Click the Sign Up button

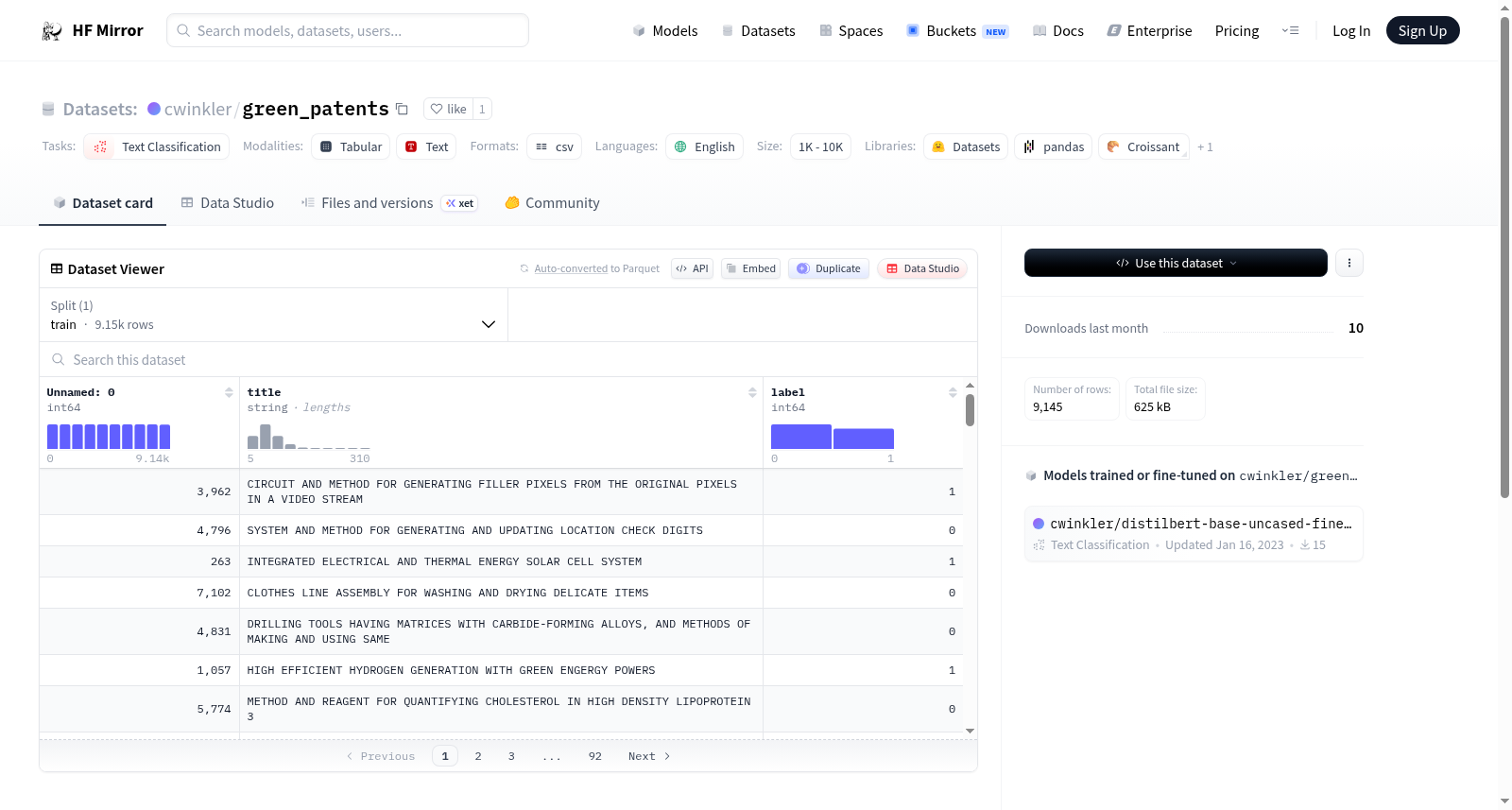click(x=1423, y=30)
